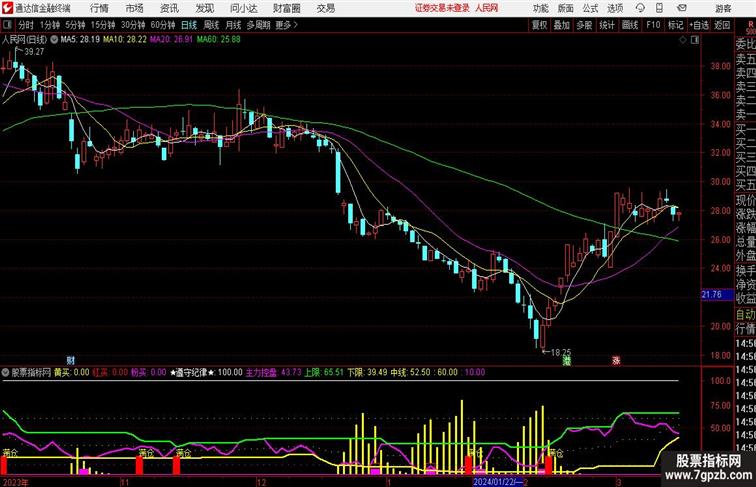Click the 18.25 low price label
This screenshot has width=756, height=487.
tap(561, 352)
